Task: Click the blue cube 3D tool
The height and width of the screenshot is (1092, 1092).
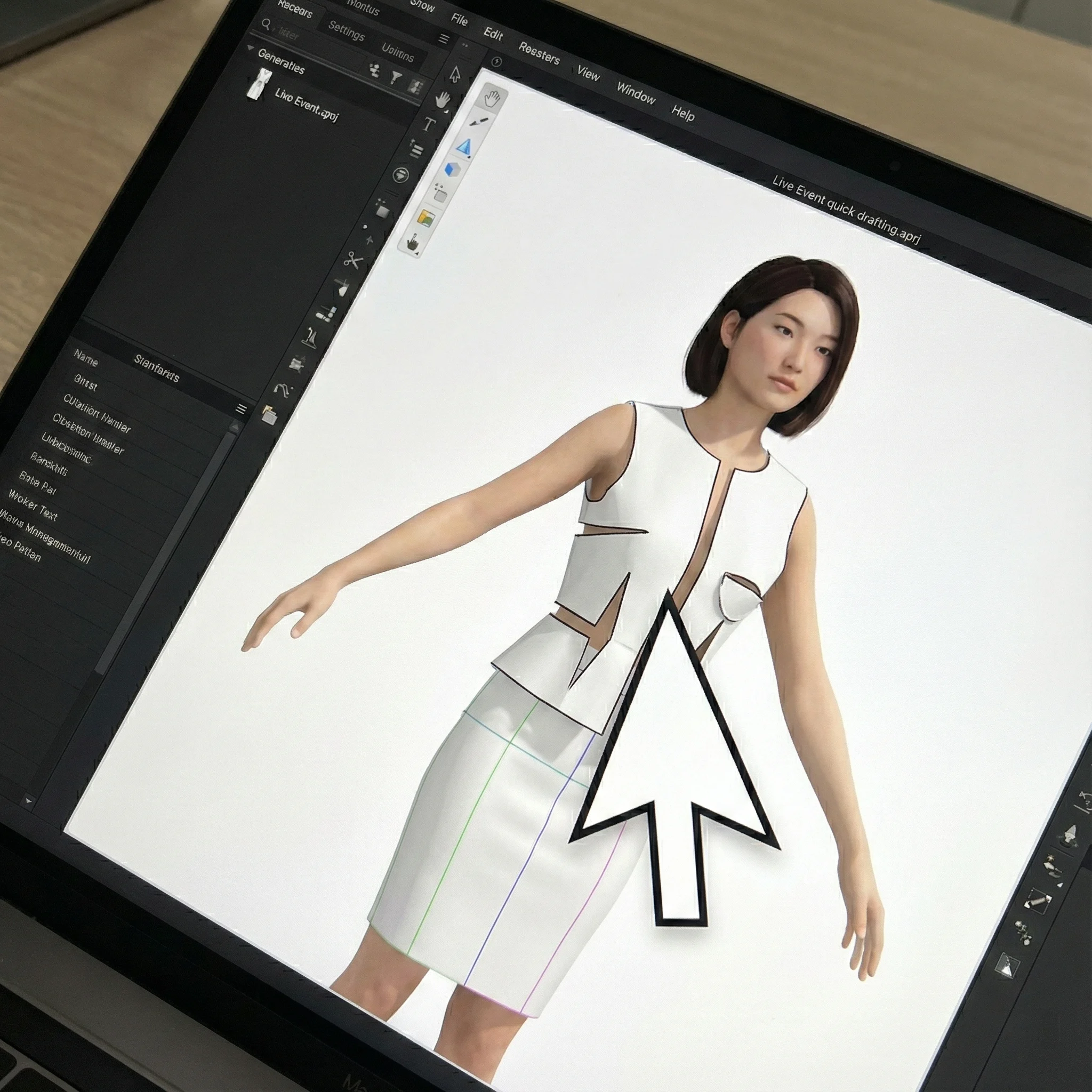Action: tap(452, 169)
